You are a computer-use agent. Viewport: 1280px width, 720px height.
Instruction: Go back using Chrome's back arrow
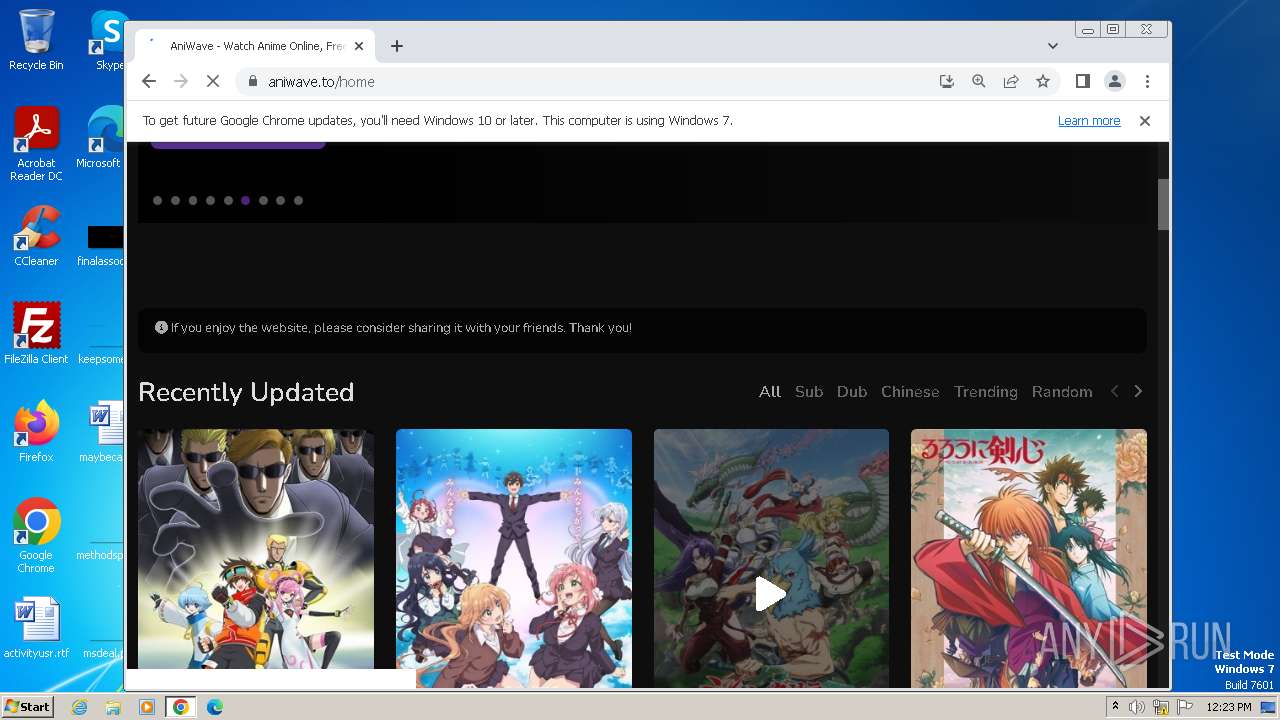pyautogui.click(x=149, y=82)
